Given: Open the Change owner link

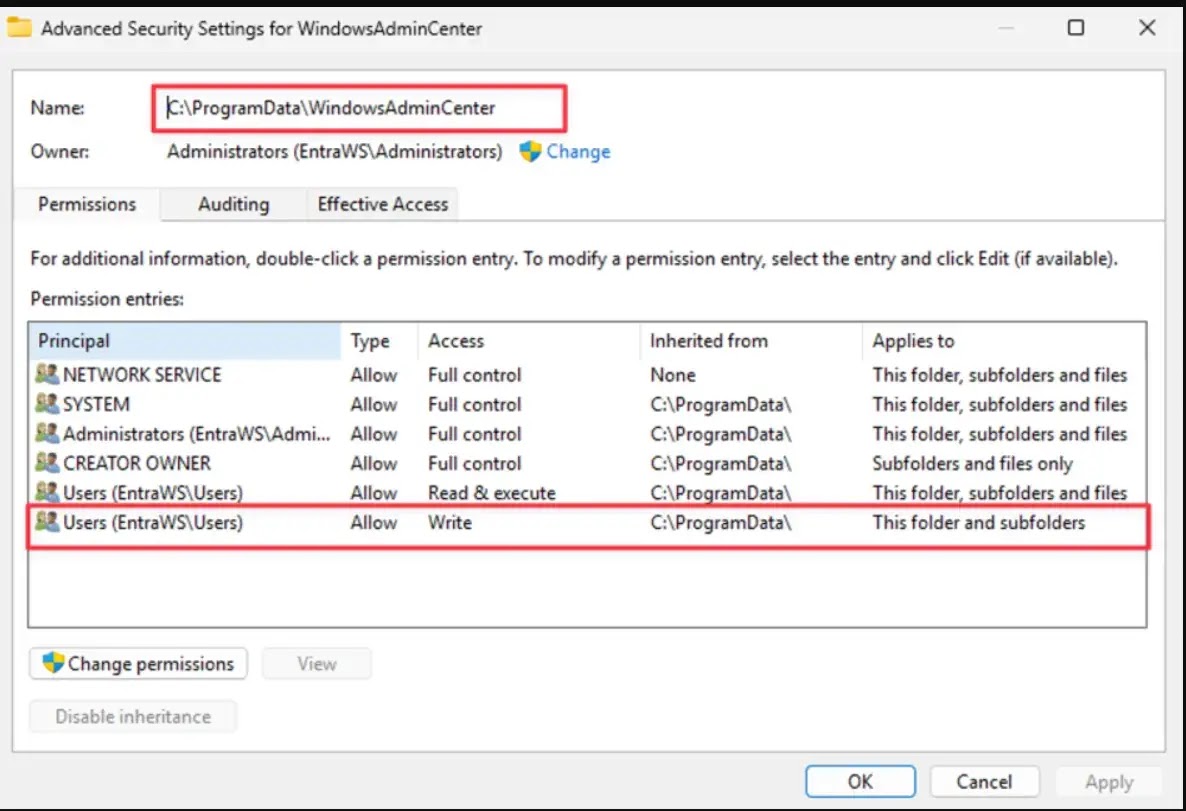Looking at the screenshot, I should coord(578,152).
